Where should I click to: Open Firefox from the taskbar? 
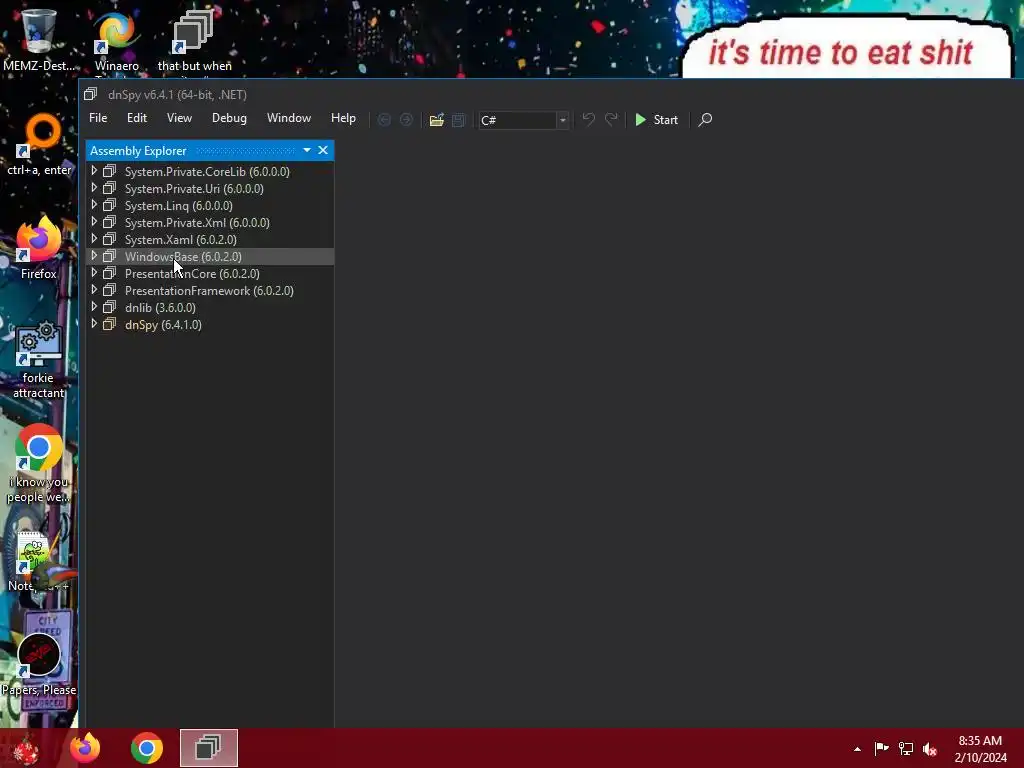(86, 748)
